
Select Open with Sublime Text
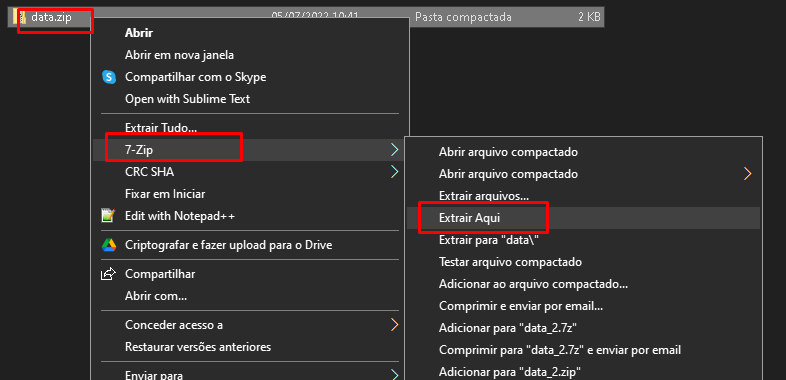coord(187,99)
